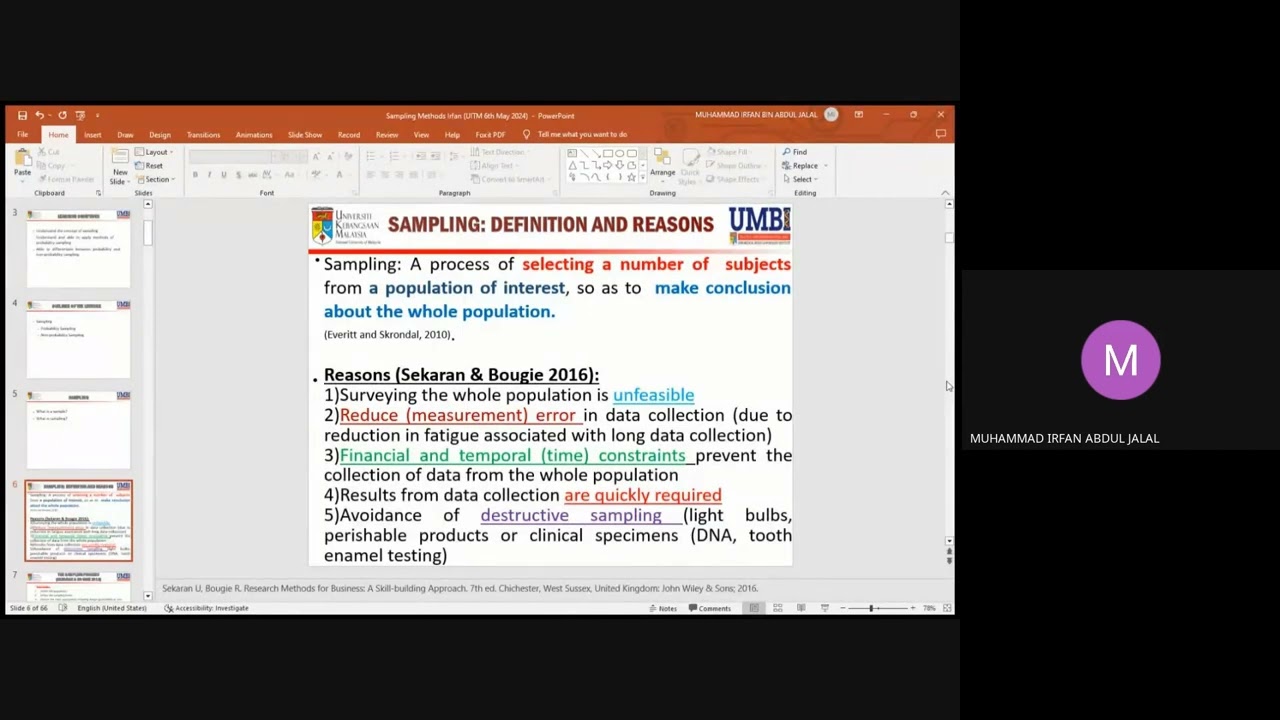Select slide 4 thumbnail

(x=78, y=339)
